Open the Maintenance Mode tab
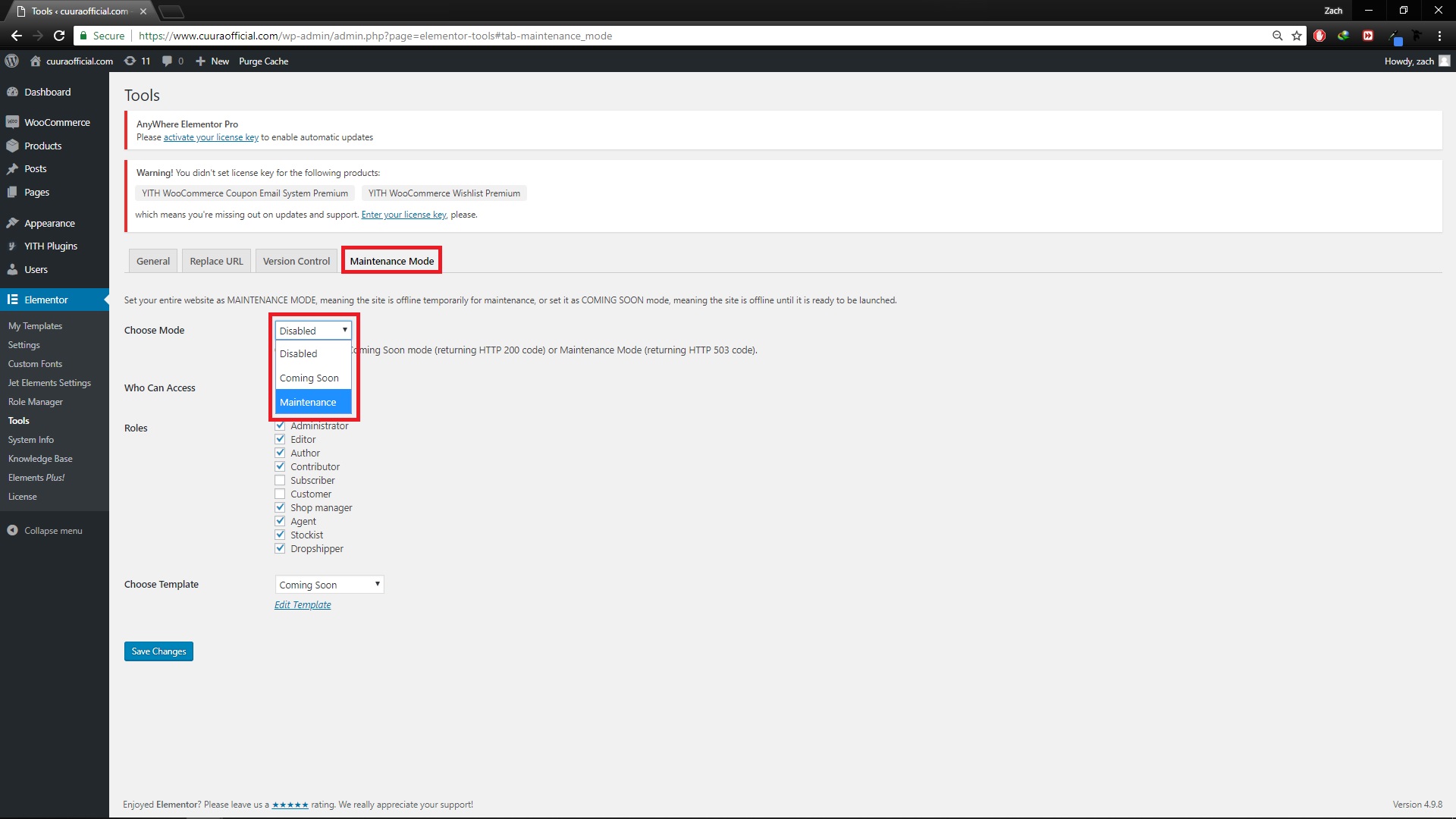This screenshot has height=819, width=1456. tap(392, 261)
